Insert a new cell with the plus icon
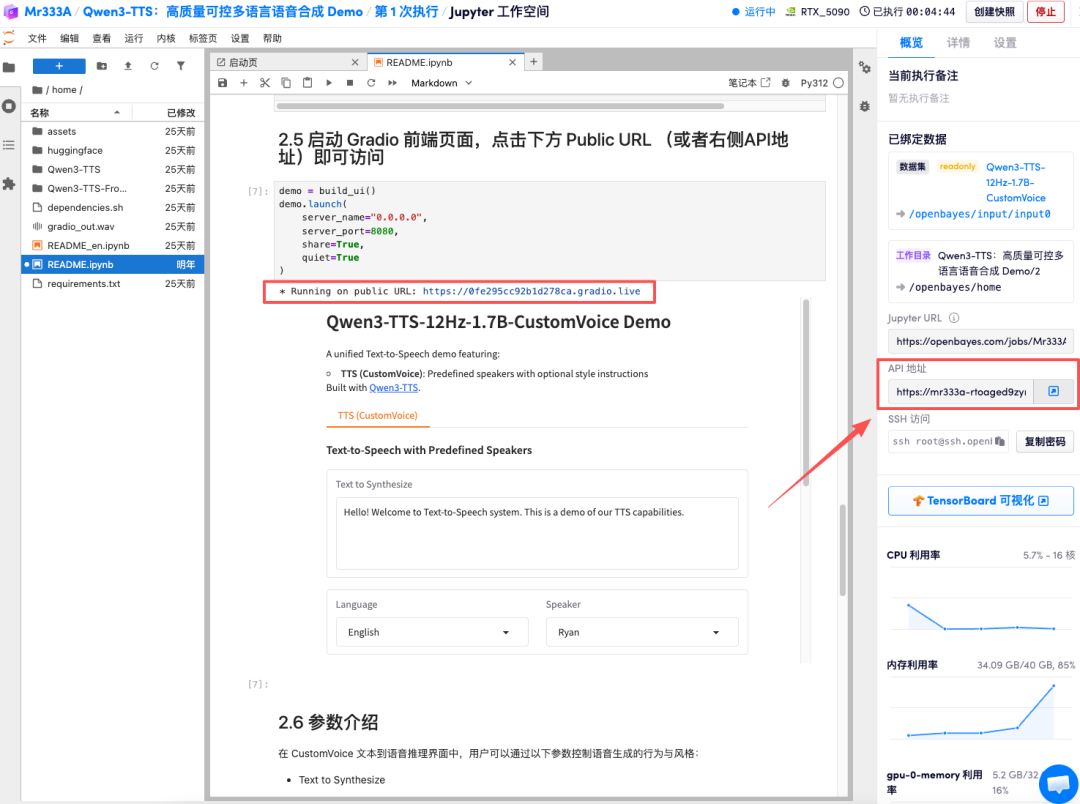Viewport: 1080px width, 804px height. (243, 83)
